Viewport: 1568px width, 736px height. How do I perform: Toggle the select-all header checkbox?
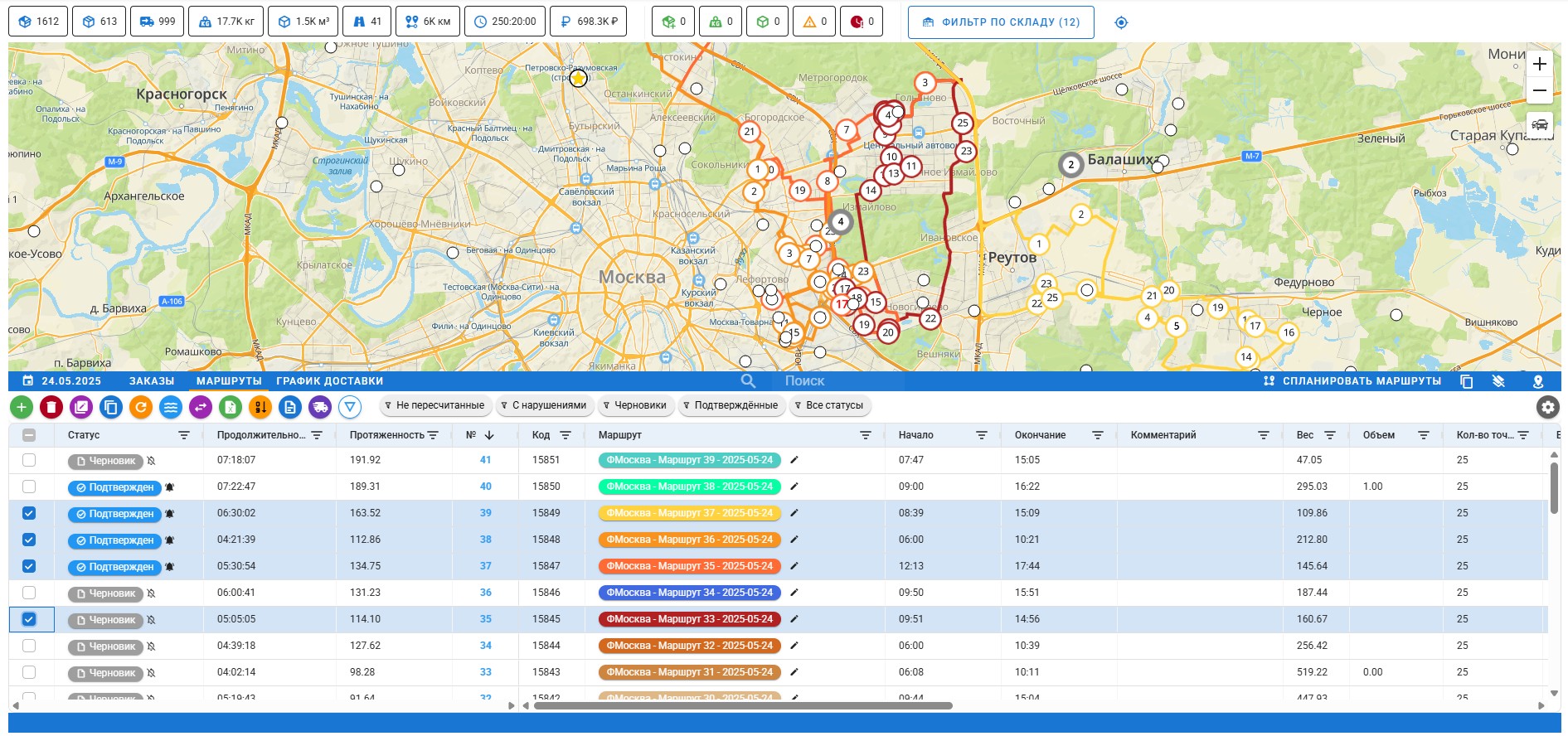pos(29,435)
